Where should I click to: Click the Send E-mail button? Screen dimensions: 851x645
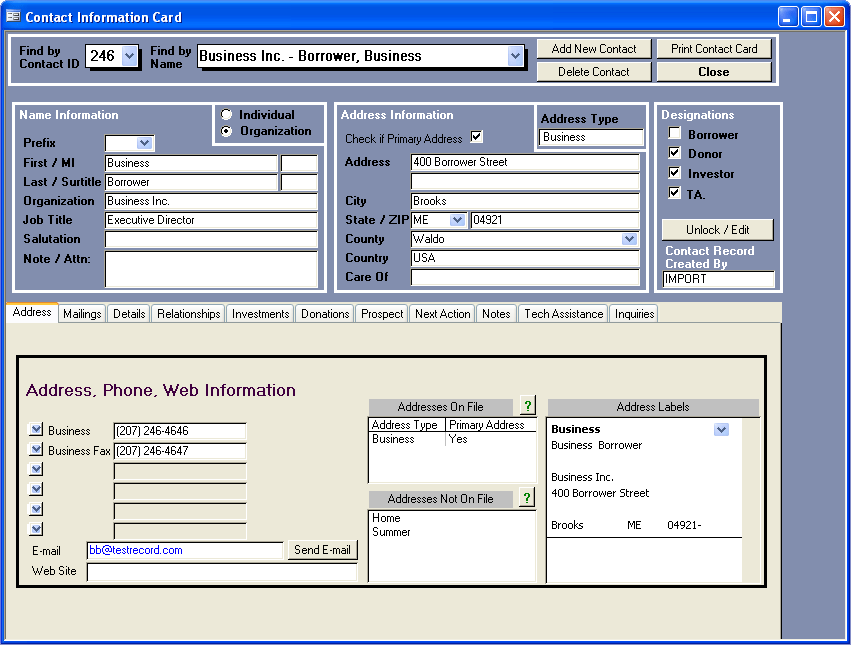(x=322, y=550)
